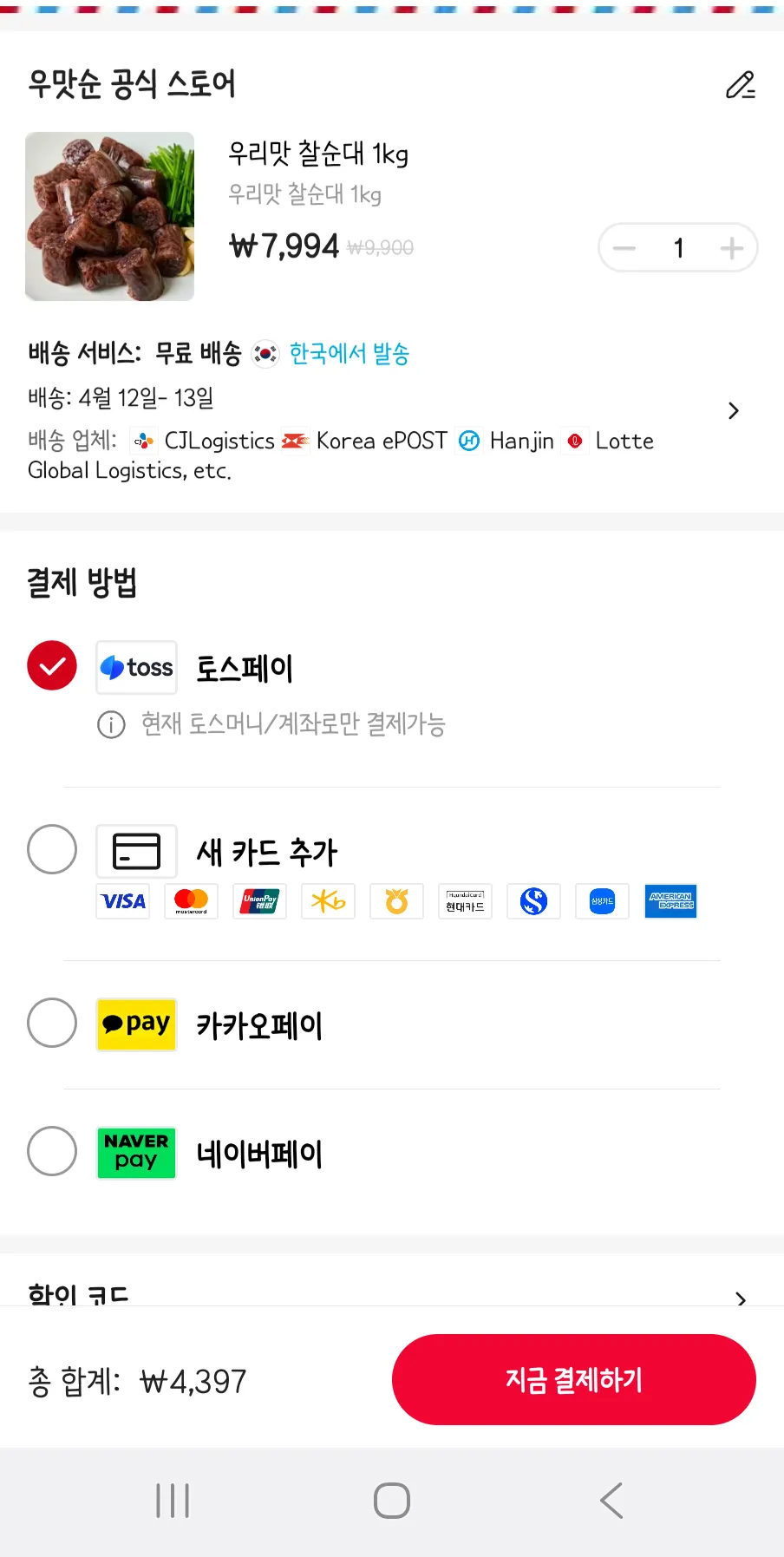Choose 네이버페이 radio button
The height and width of the screenshot is (1557, 784).
click(x=52, y=1151)
